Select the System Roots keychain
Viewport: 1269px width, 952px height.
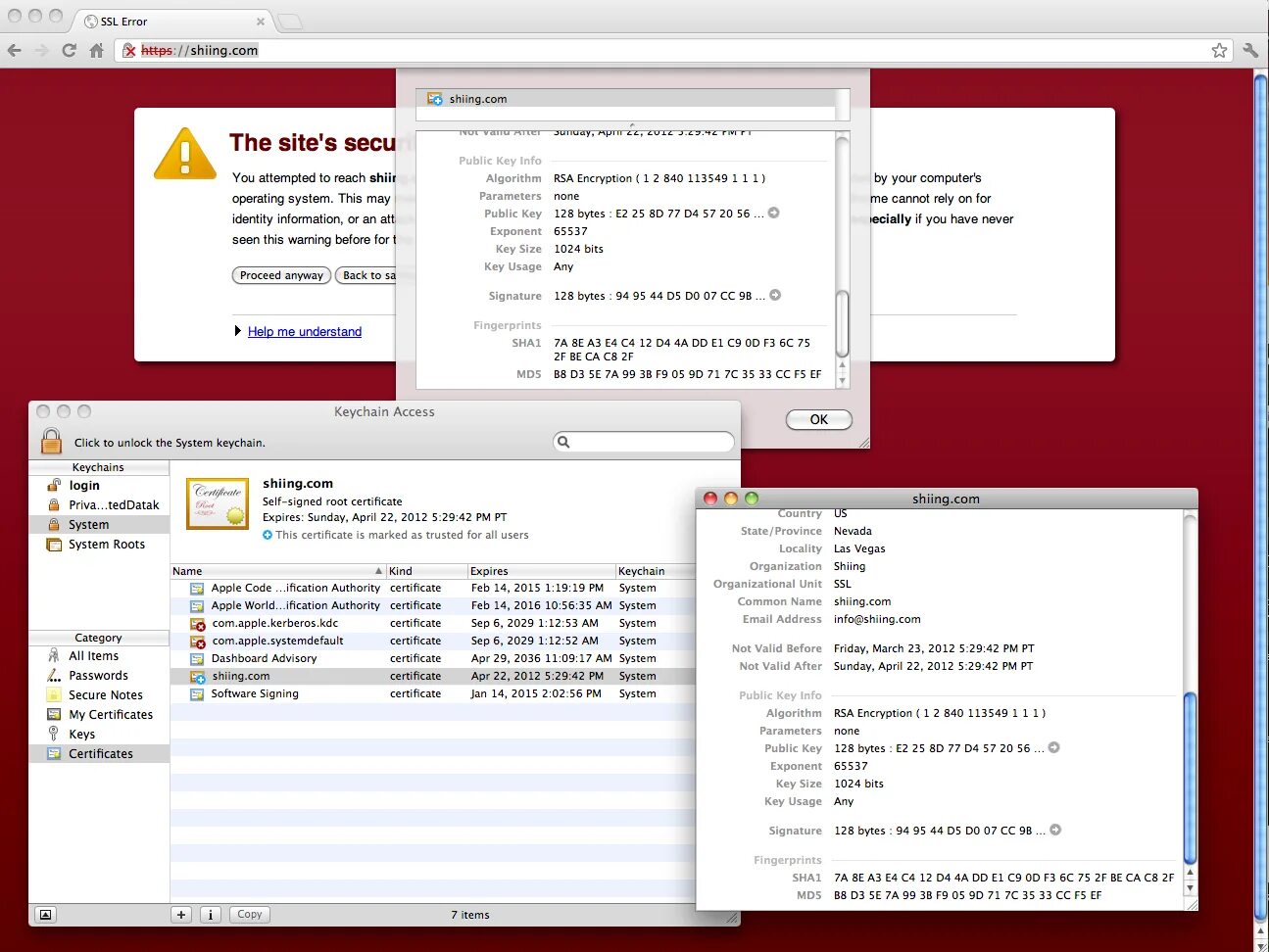(99, 545)
